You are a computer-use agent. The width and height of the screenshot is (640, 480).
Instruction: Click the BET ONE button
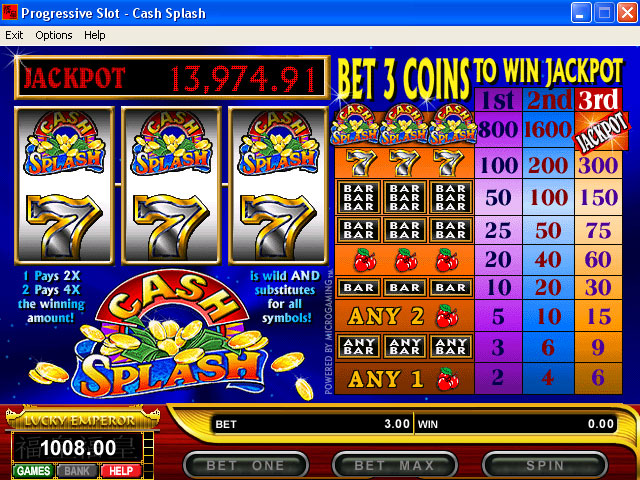[x=245, y=465]
